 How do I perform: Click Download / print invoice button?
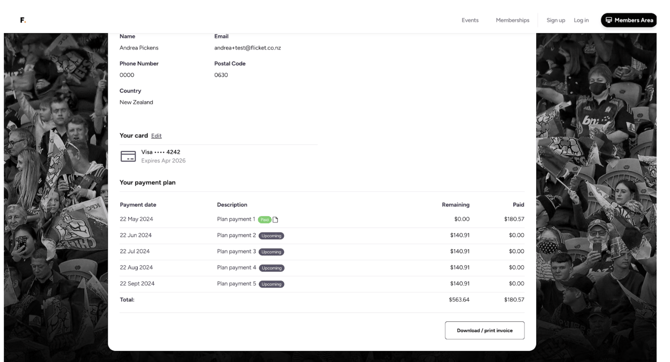coord(485,330)
